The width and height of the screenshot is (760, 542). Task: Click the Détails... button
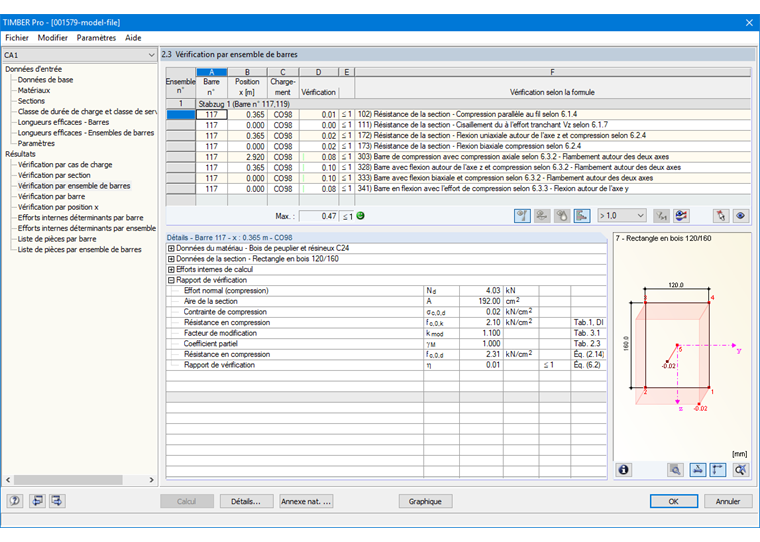(246, 501)
